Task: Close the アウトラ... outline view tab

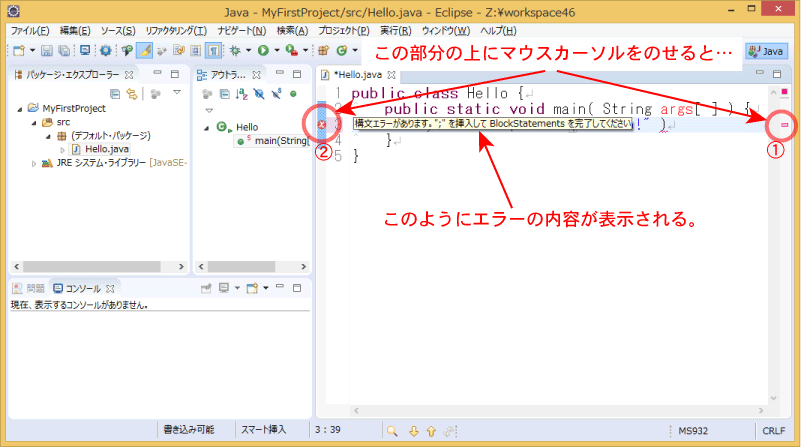Action: point(256,75)
